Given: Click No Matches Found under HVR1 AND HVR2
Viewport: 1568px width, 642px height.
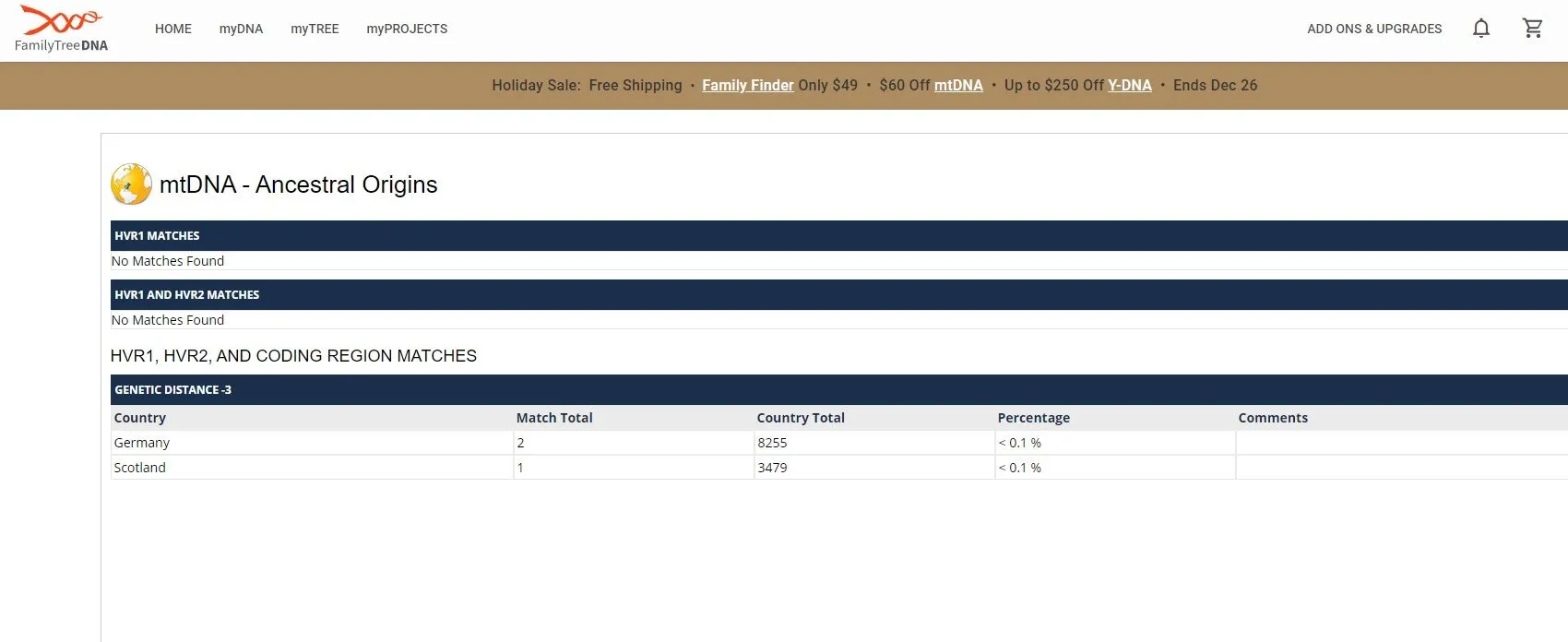Looking at the screenshot, I should pyautogui.click(x=168, y=320).
